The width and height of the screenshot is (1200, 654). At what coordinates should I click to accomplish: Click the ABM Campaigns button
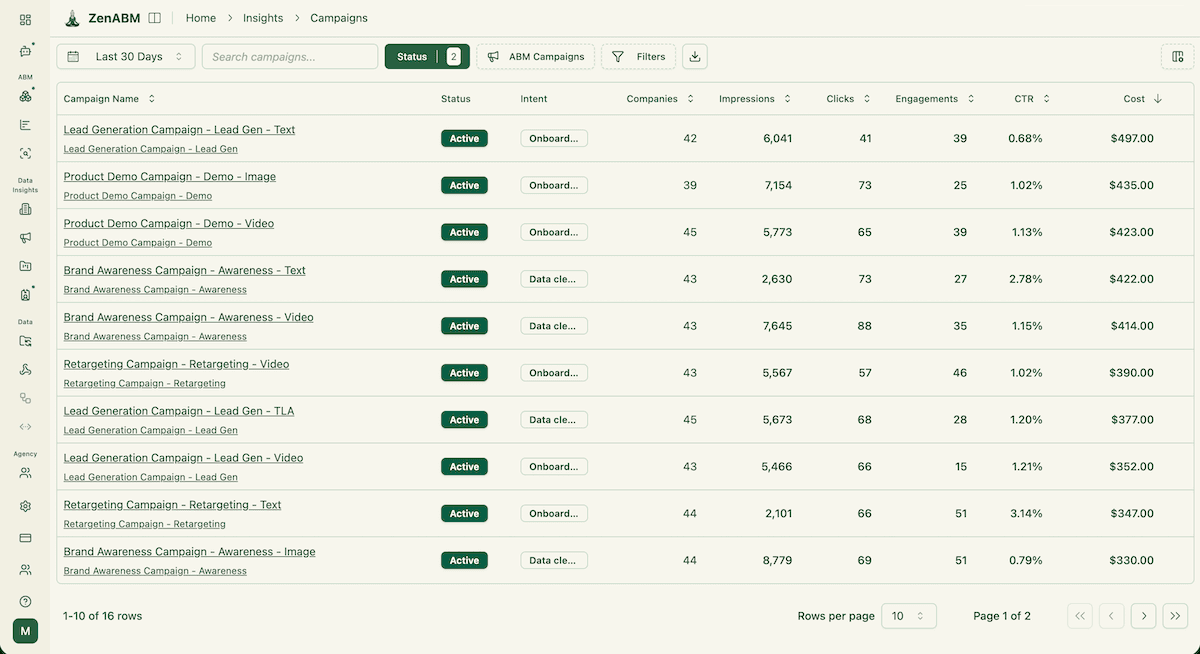535,57
